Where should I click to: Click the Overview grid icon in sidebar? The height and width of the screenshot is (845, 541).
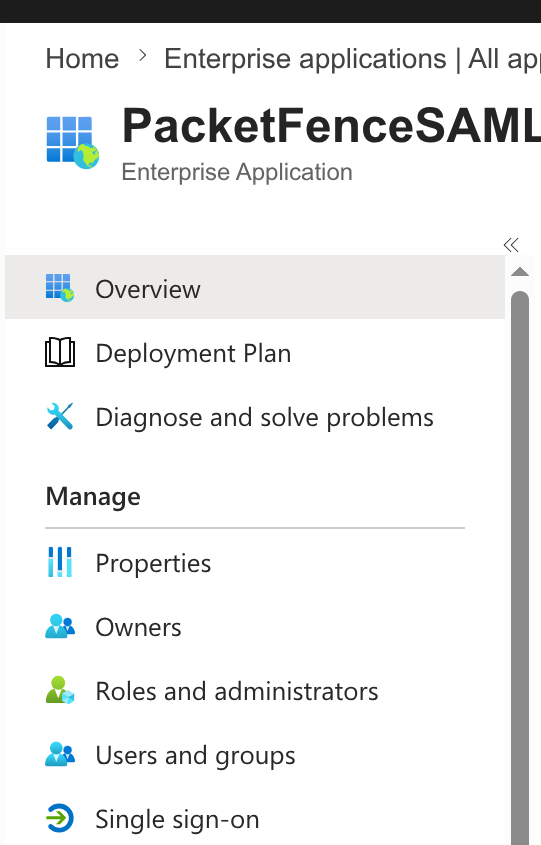point(60,287)
